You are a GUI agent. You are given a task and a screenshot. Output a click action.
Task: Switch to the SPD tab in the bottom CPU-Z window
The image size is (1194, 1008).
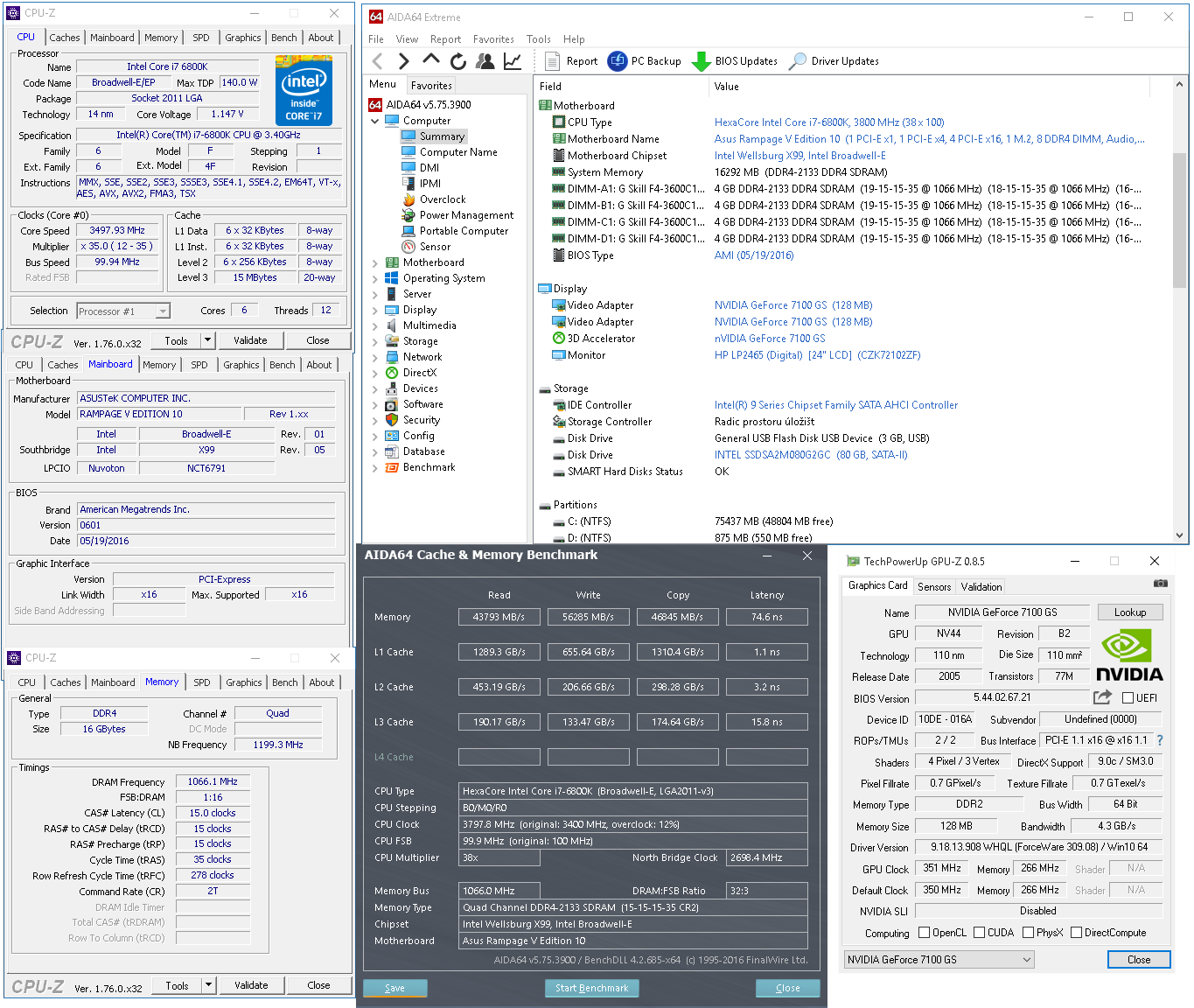(x=202, y=682)
